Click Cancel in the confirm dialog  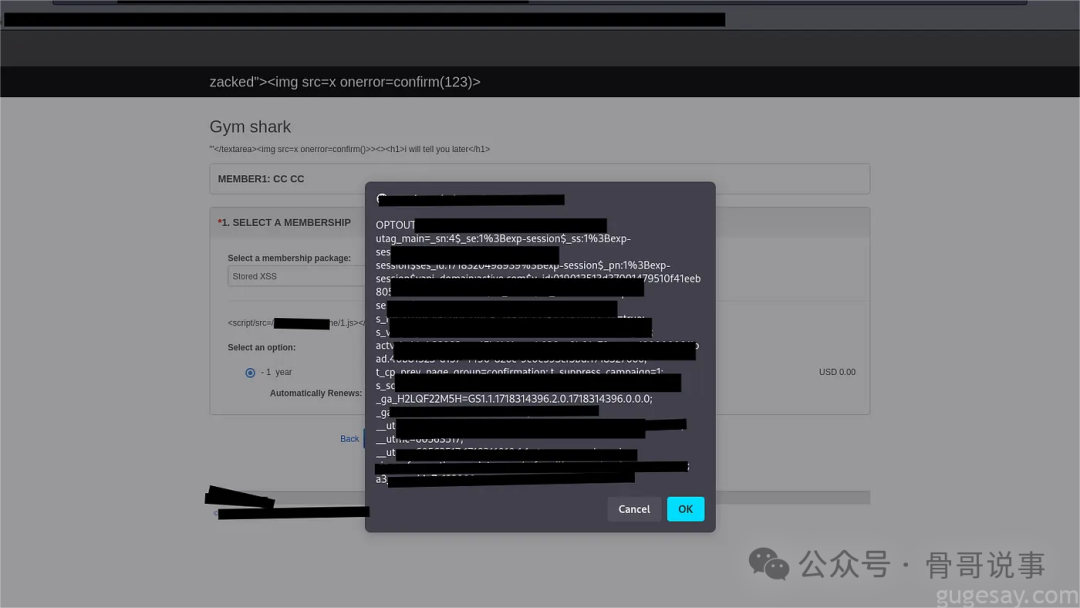634,509
